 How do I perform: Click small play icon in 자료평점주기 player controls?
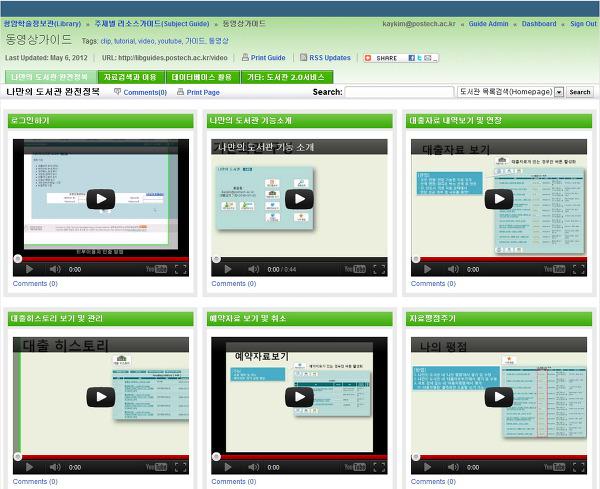[x=427, y=467]
